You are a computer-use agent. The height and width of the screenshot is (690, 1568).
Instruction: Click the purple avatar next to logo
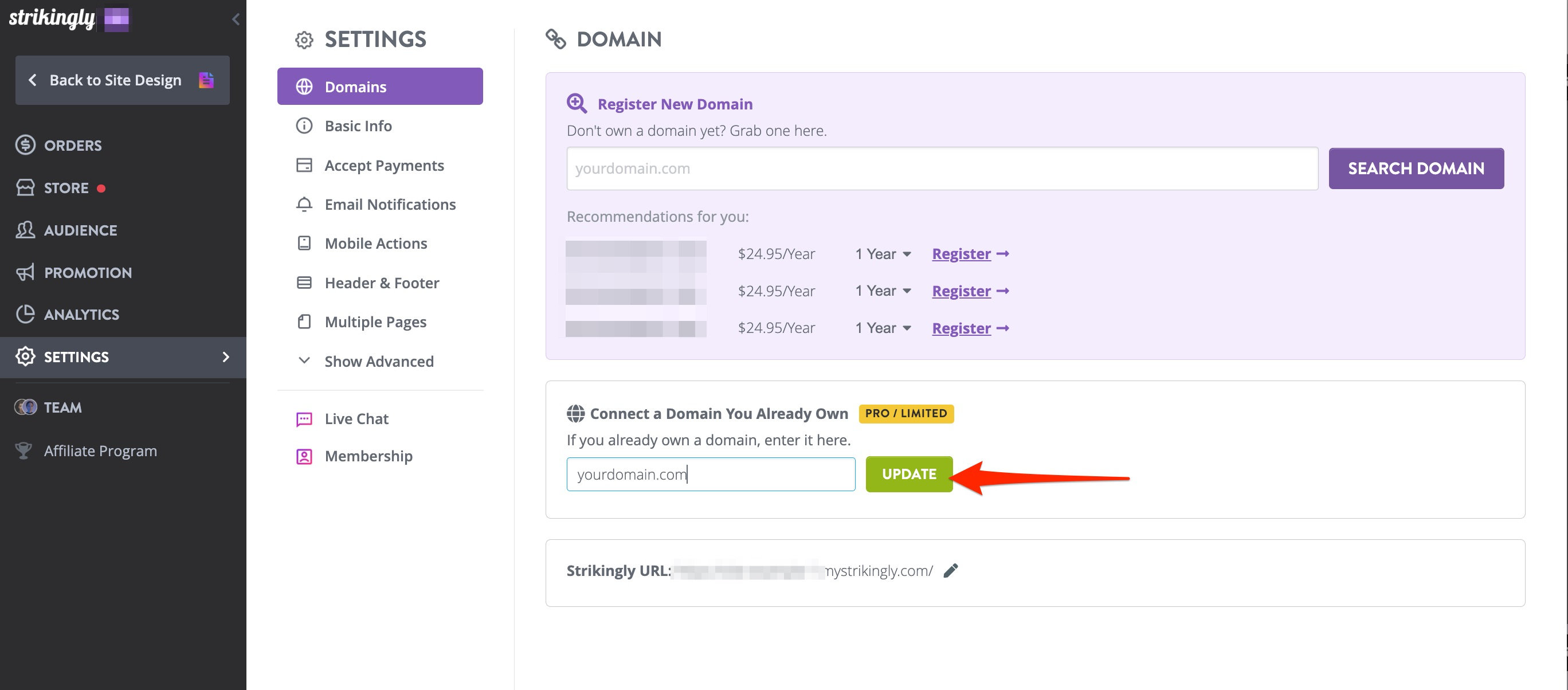[117, 19]
